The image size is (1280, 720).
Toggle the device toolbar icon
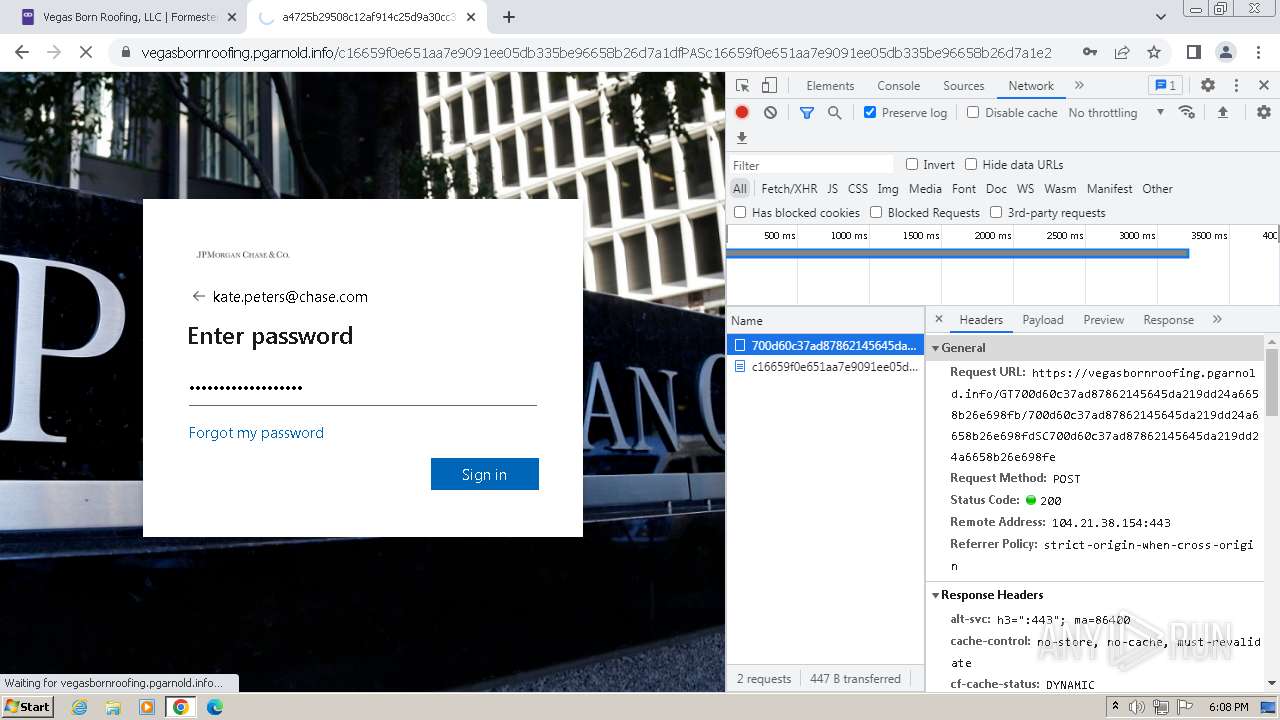tap(769, 86)
